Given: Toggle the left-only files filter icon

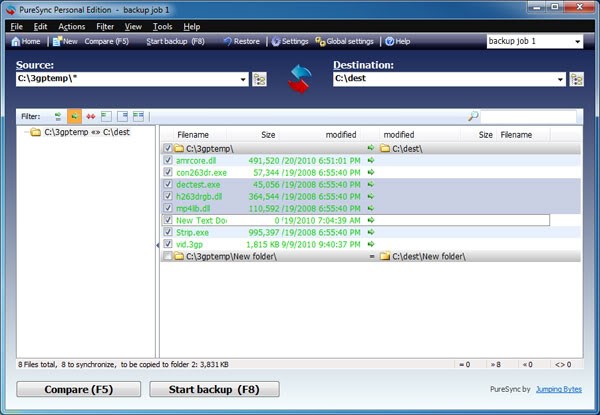Looking at the screenshot, I should click(106, 116).
